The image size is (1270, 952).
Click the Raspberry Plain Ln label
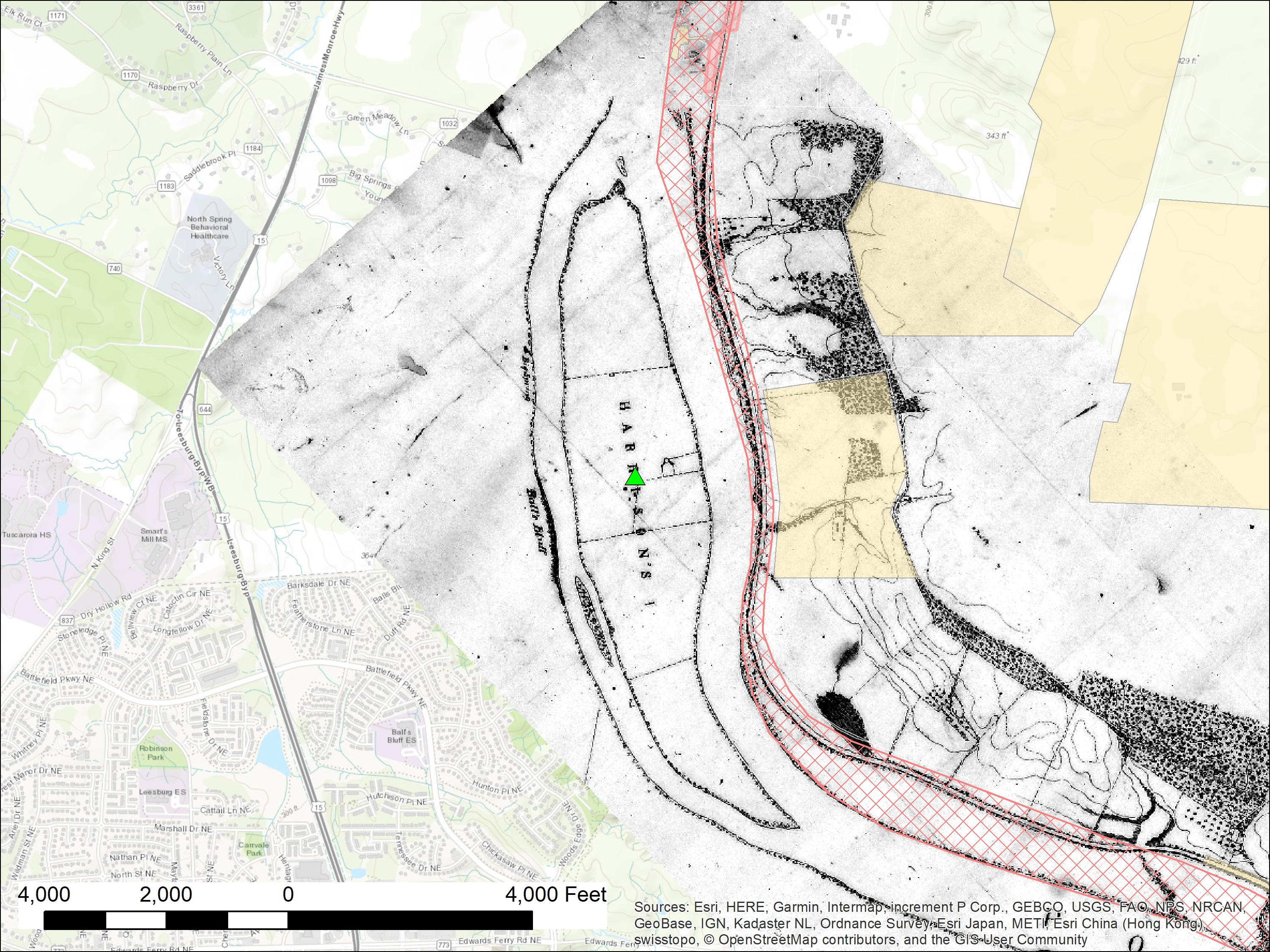tap(204, 50)
